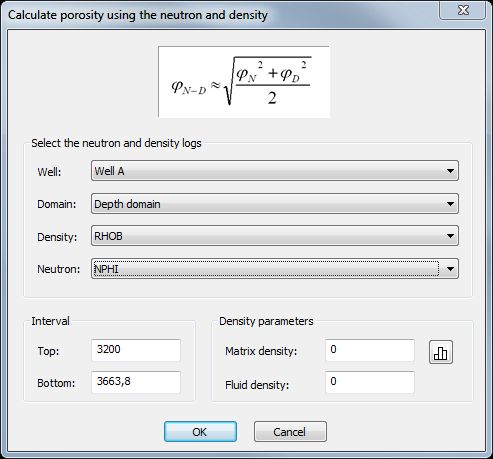This screenshot has height=459, width=493.
Task: Close the porosity calculation dialog
Action: [x=463, y=10]
